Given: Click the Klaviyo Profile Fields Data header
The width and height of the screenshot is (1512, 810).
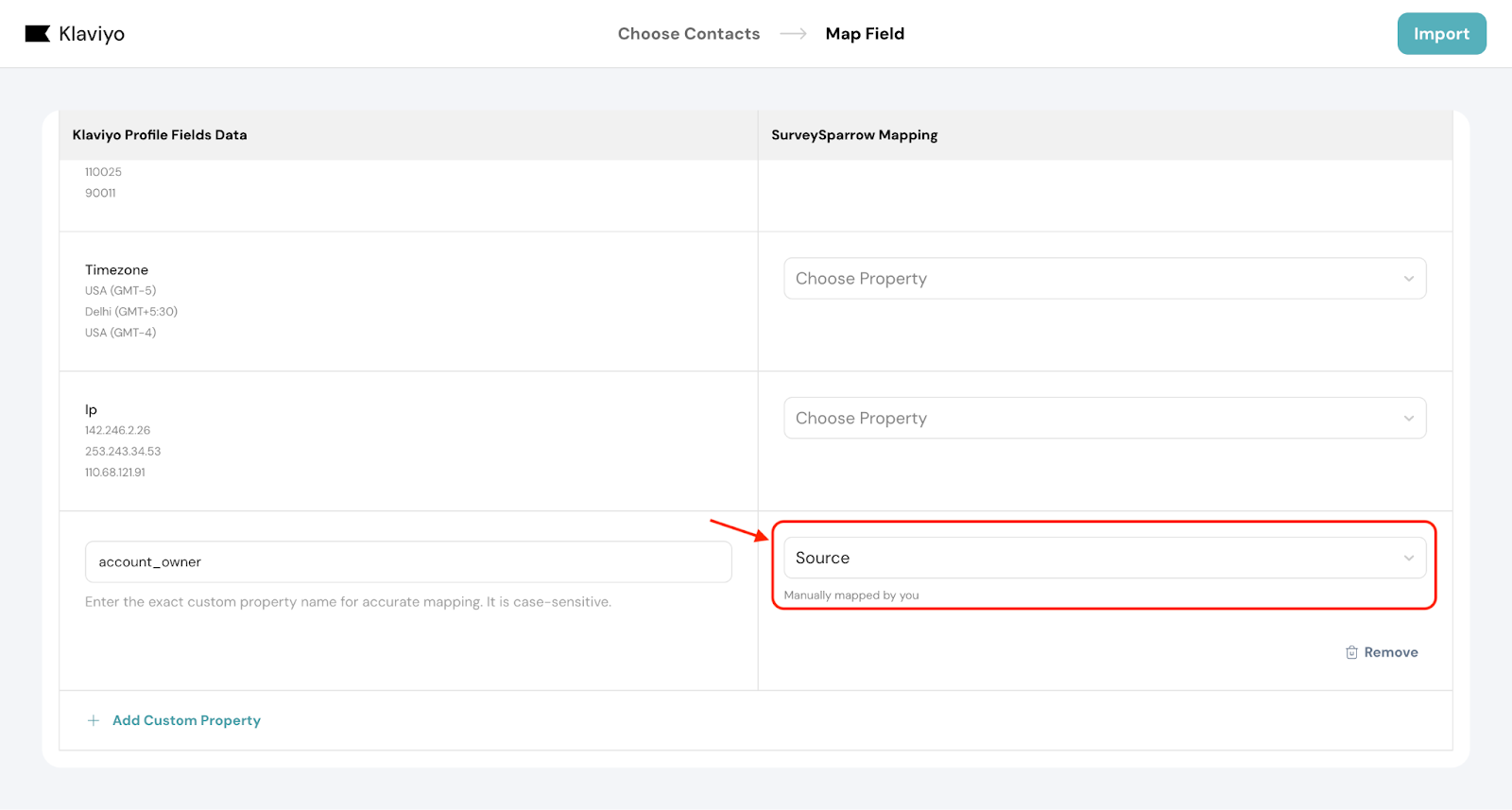Looking at the screenshot, I should 160,135.
